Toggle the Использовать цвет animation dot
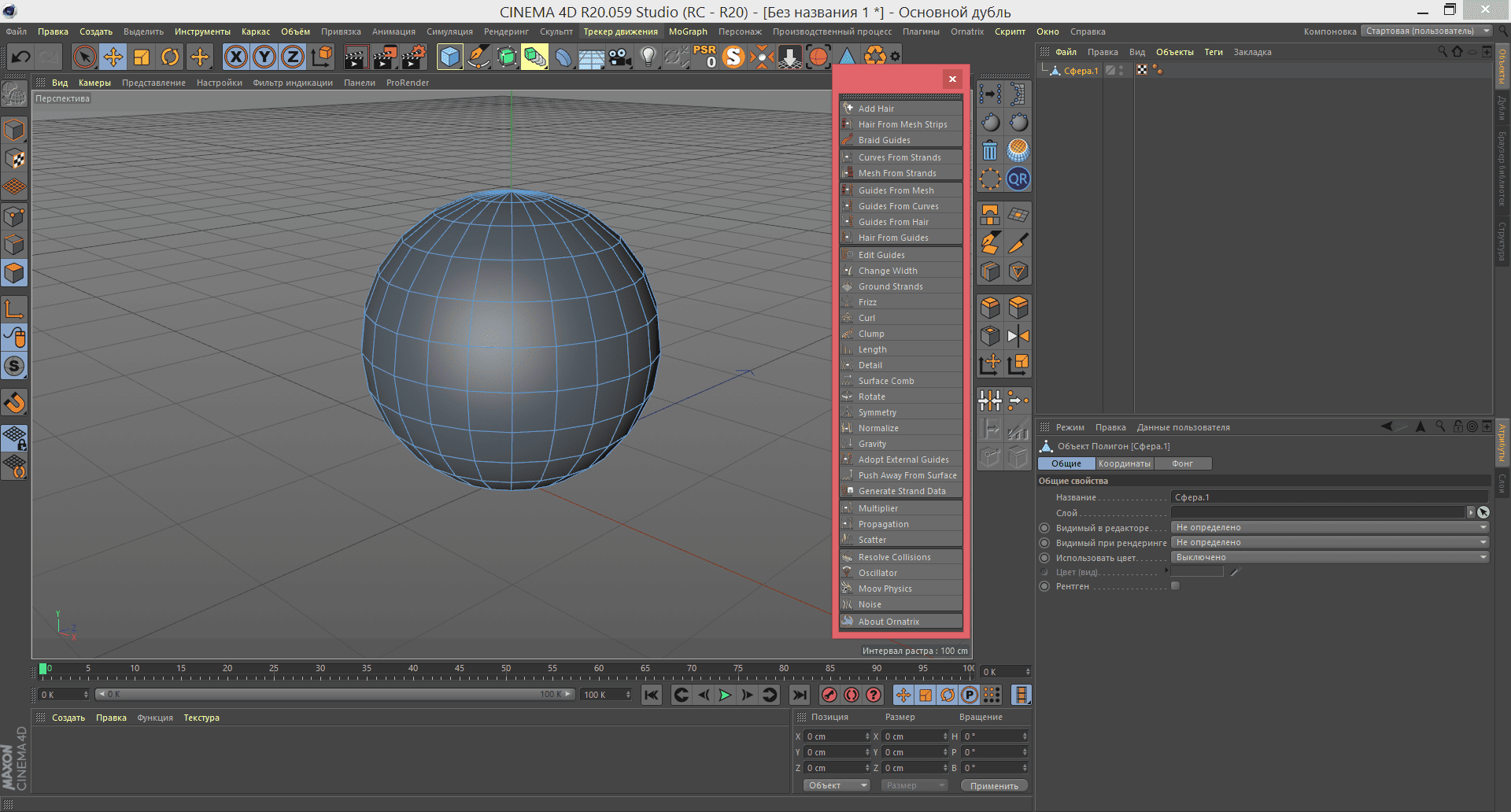Viewport: 1511px width, 812px height. coord(1044,558)
